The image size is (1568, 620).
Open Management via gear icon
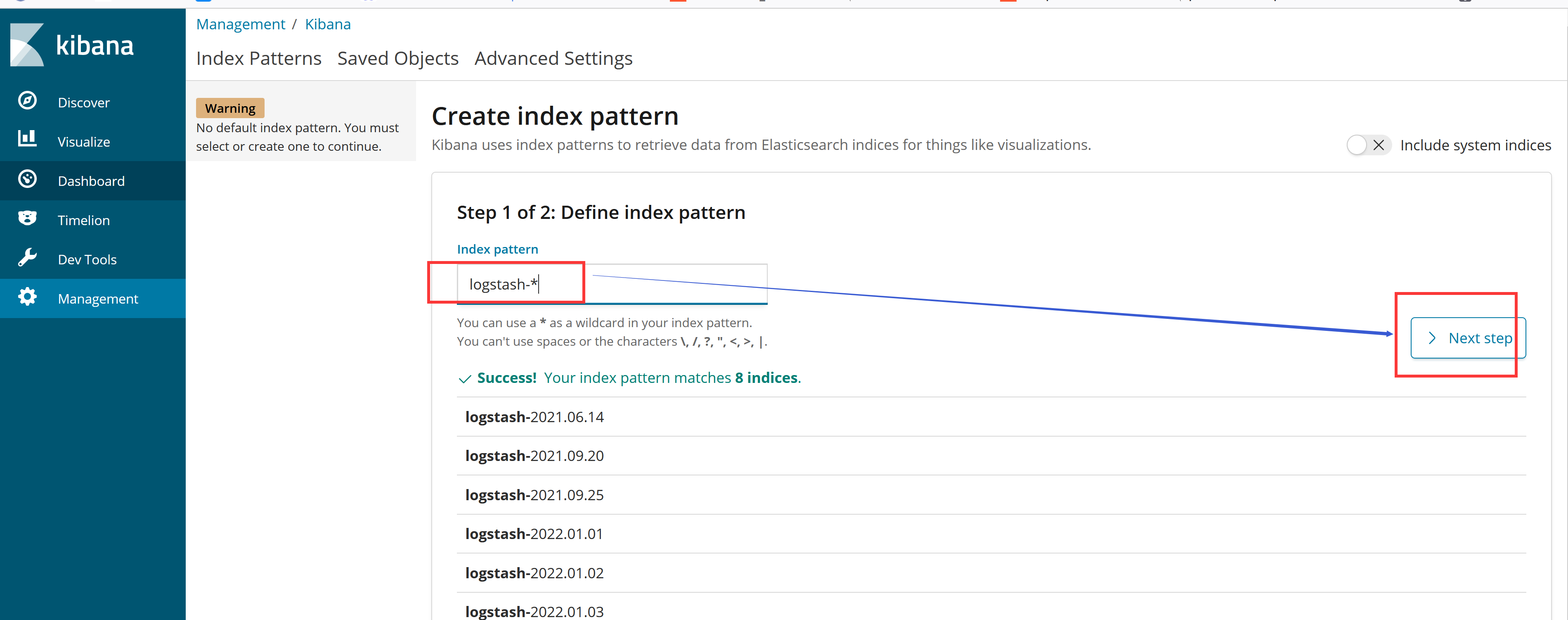(27, 297)
